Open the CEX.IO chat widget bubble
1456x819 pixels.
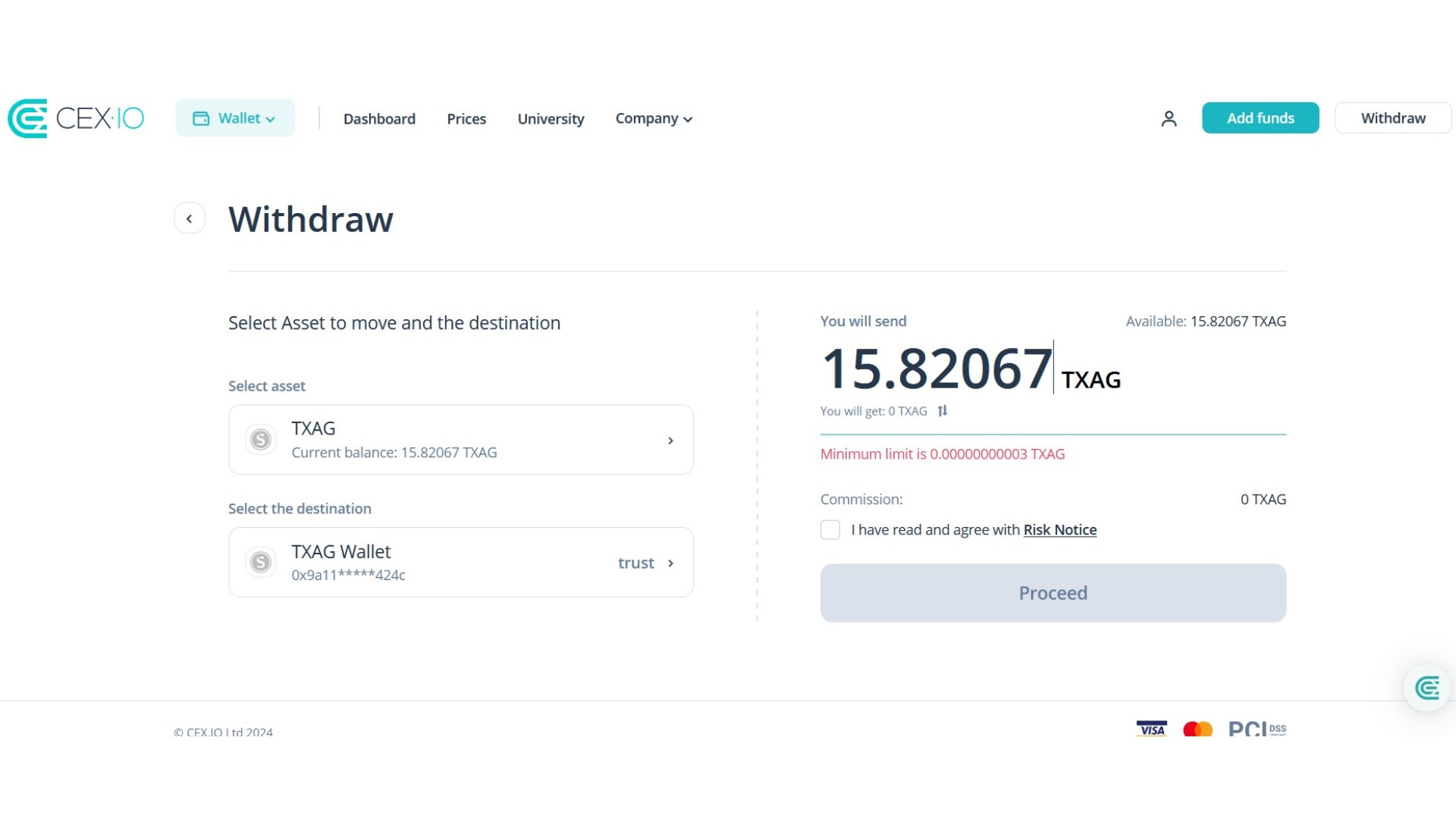[1427, 688]
